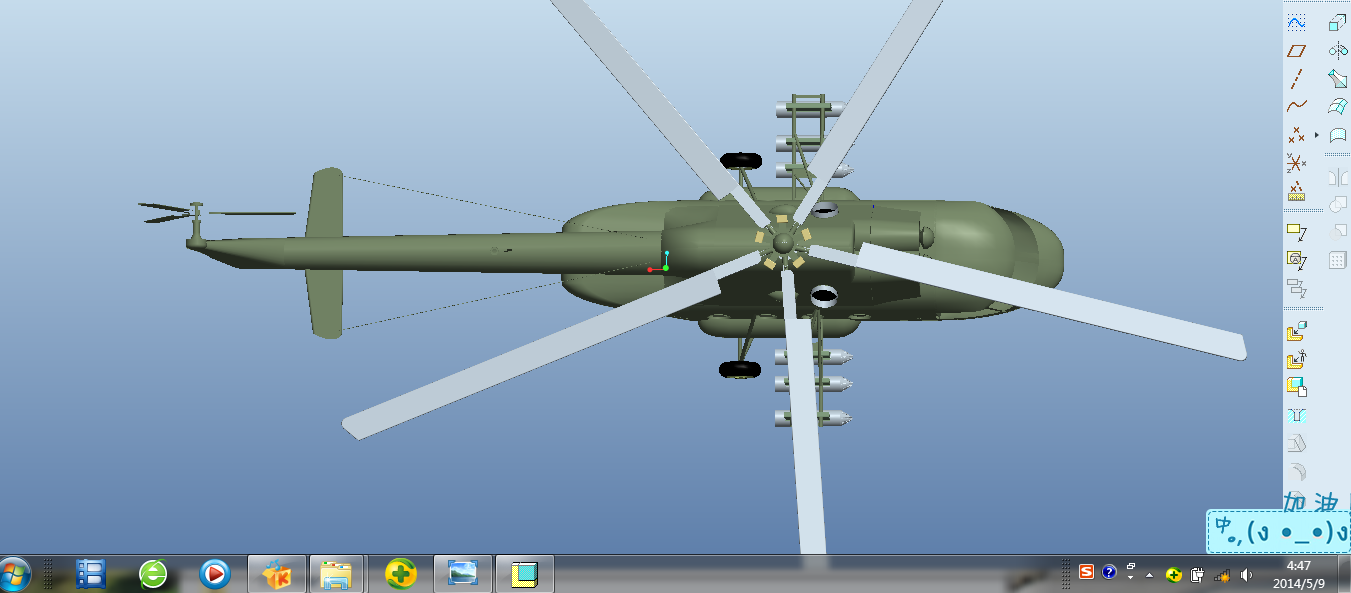The height and width of the screenshot is (593, 1351).
Task: Select the Revolve tool
Action: click(x=1337, y=50)
